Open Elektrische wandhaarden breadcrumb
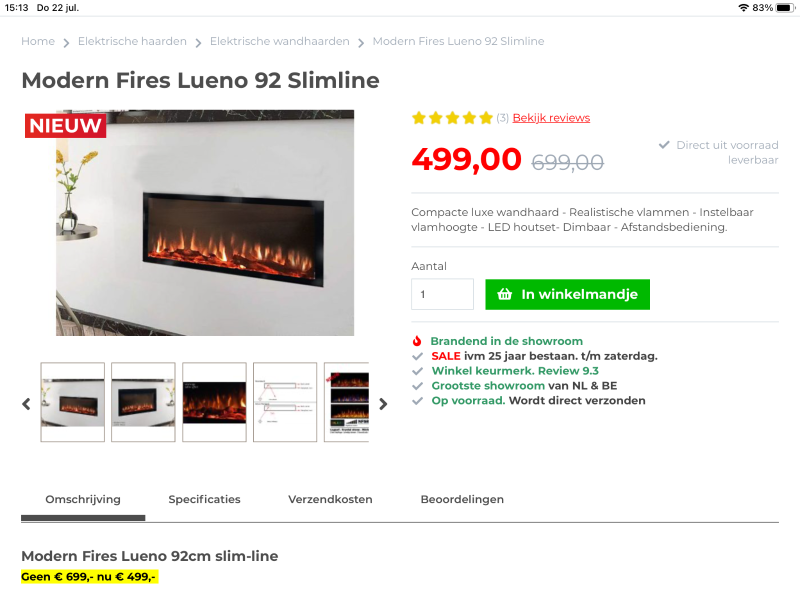 click(x=280, y=41)
